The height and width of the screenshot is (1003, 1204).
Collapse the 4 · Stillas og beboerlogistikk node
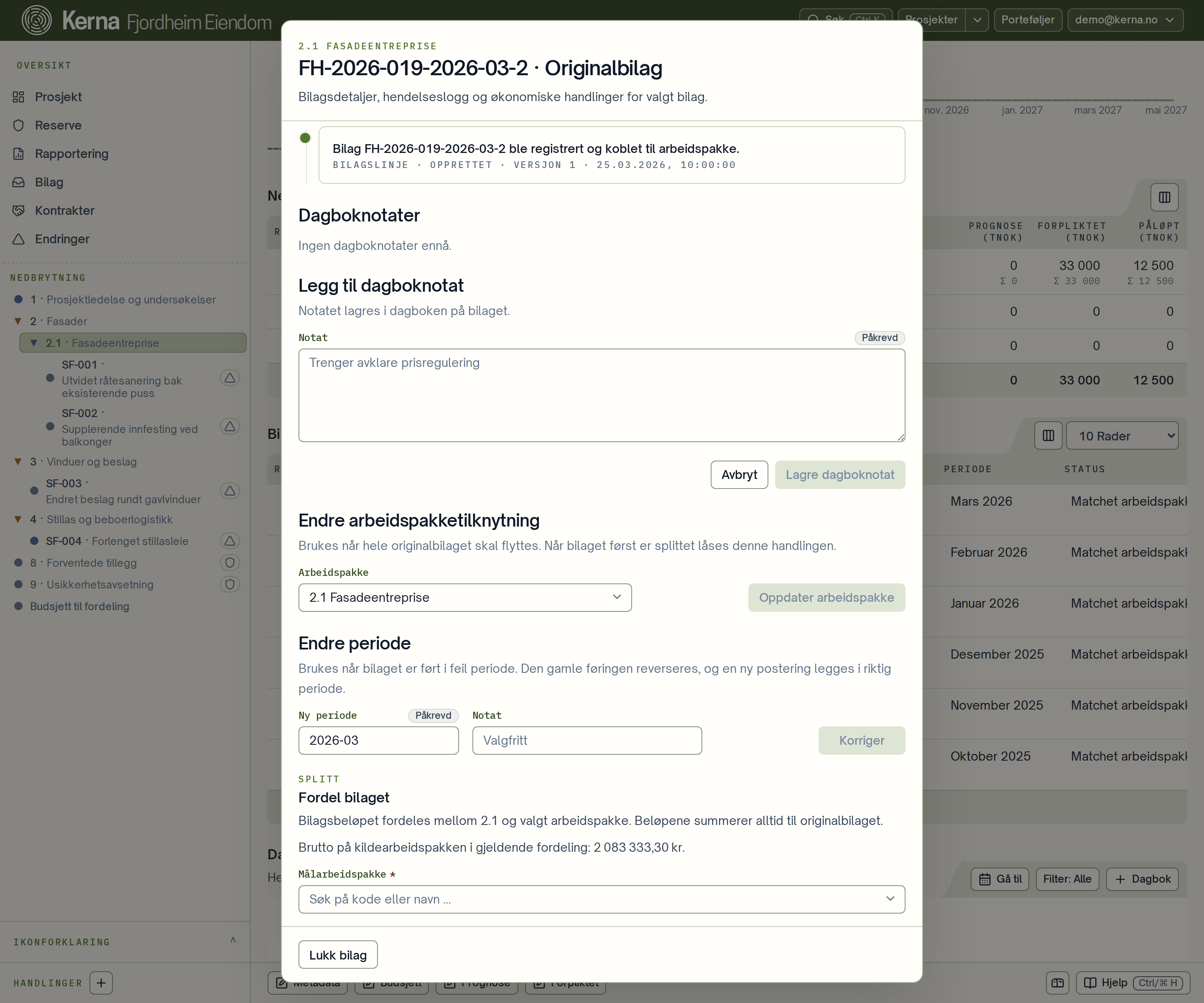coord(18,520)
